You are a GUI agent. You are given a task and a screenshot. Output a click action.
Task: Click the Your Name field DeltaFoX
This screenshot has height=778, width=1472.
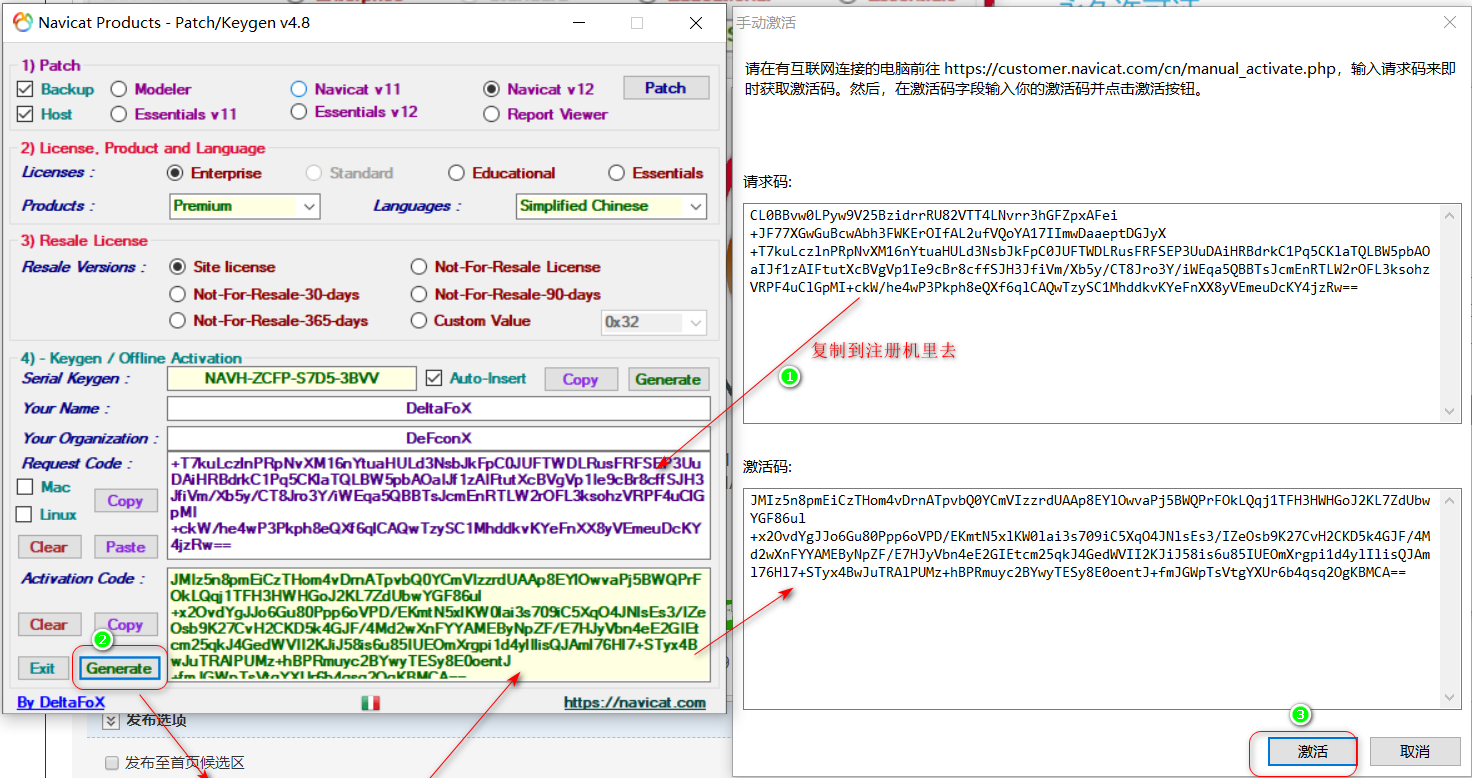[x=438, y=408]
